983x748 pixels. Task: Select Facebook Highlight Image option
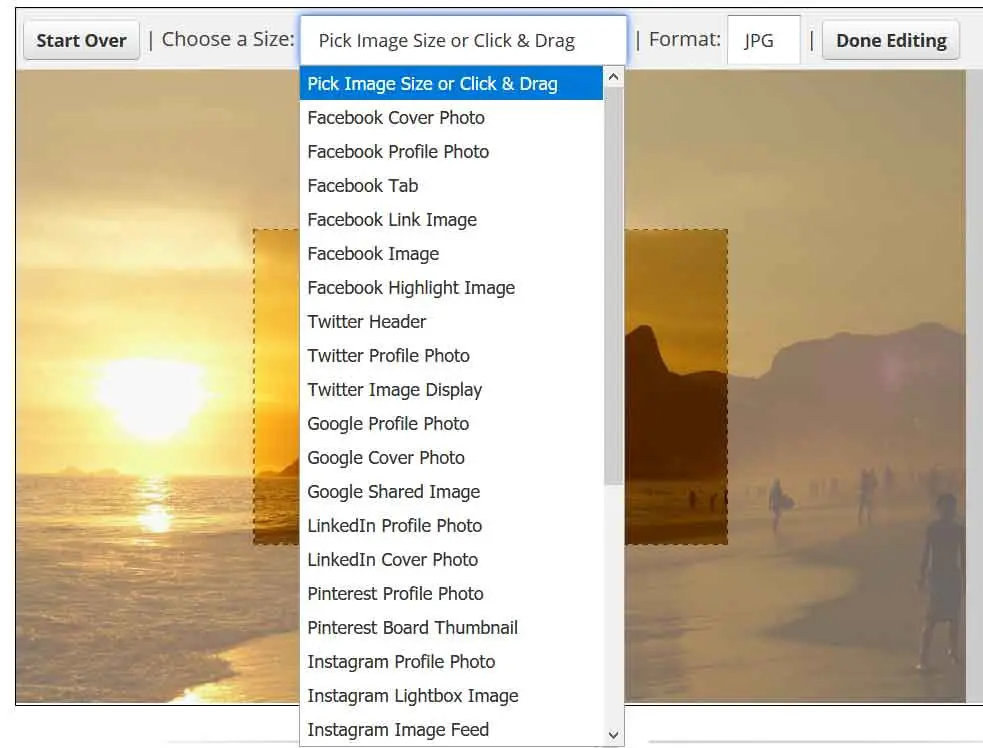point(451,287)
